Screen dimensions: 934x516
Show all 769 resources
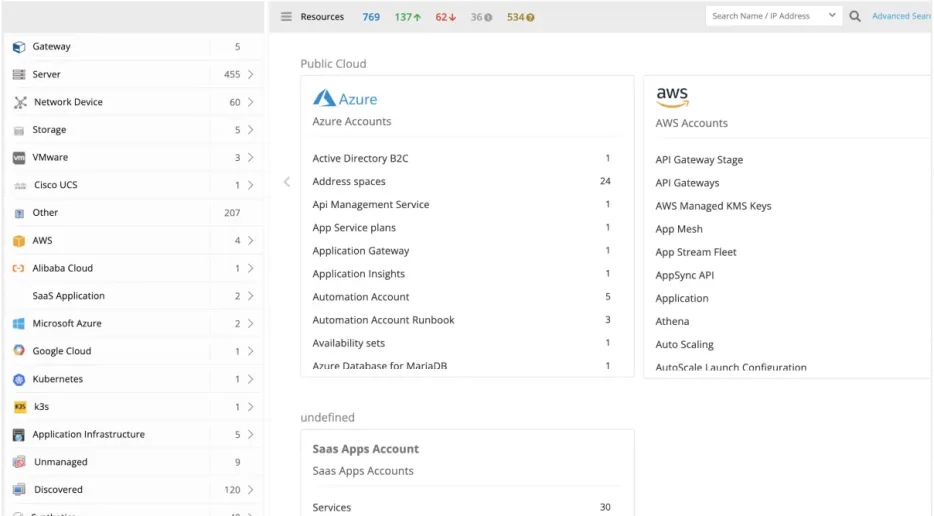click(x=371, y=17)
